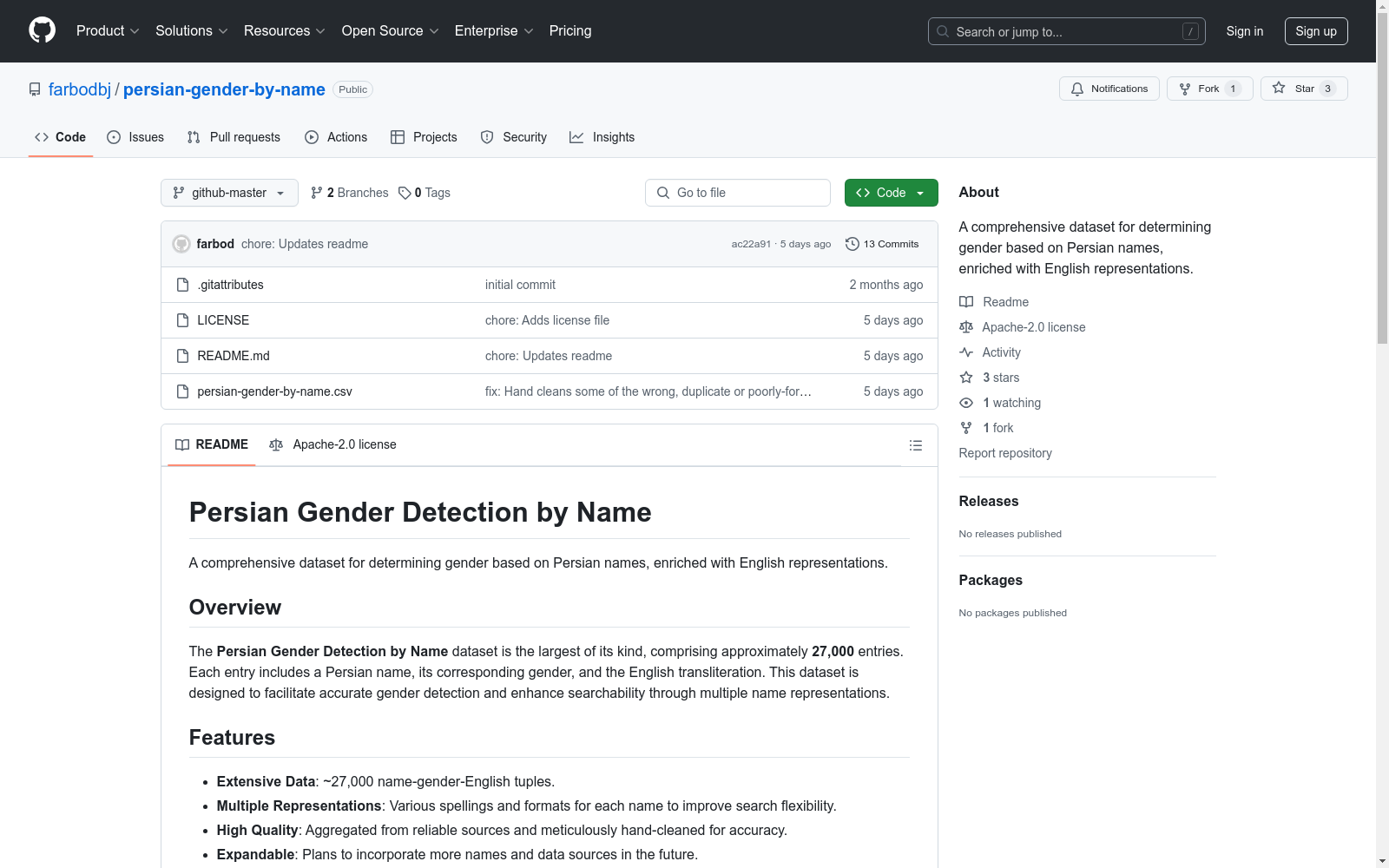Click the eye icon beside 1 watching
Screen dimensions: 1389x868
tap(966, 403)
